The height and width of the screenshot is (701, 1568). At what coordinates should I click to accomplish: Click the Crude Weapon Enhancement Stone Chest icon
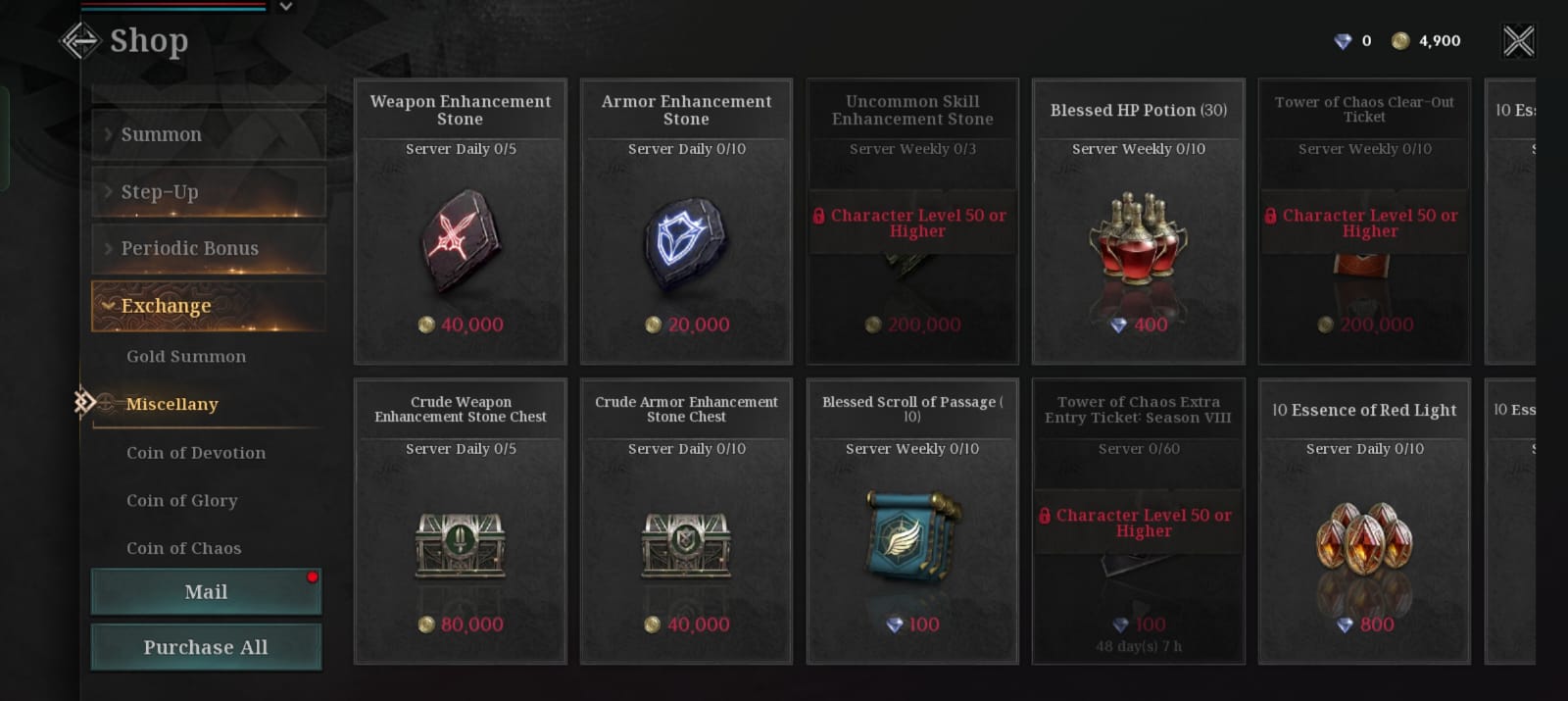tap(460, 544)
